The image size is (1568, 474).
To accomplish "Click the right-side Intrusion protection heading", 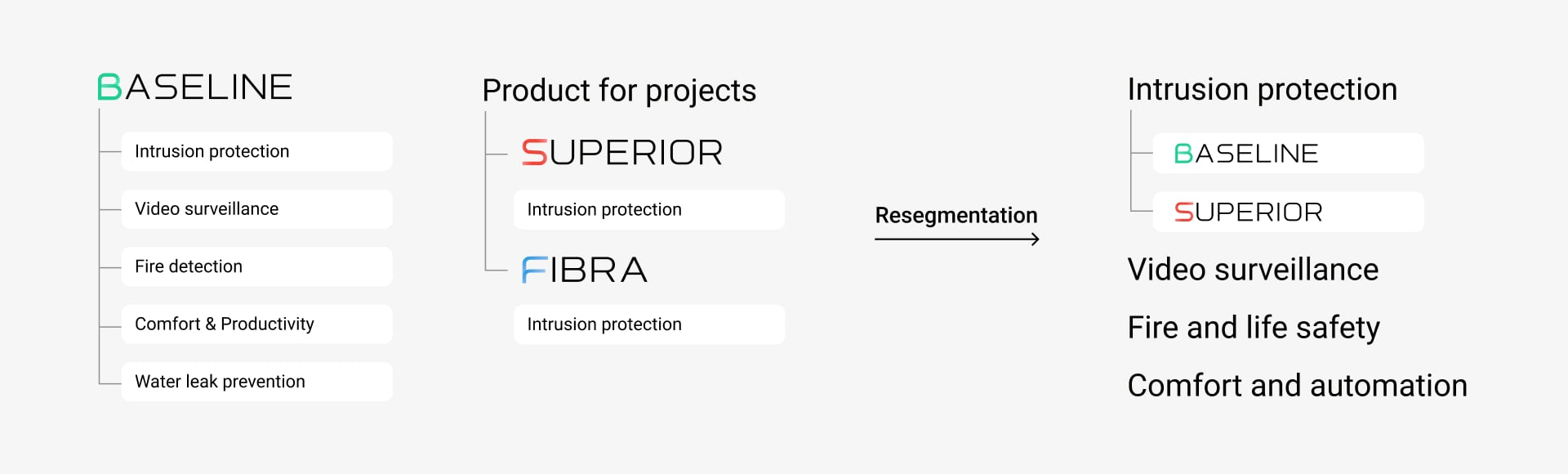I will click(x=1263, y=90).
